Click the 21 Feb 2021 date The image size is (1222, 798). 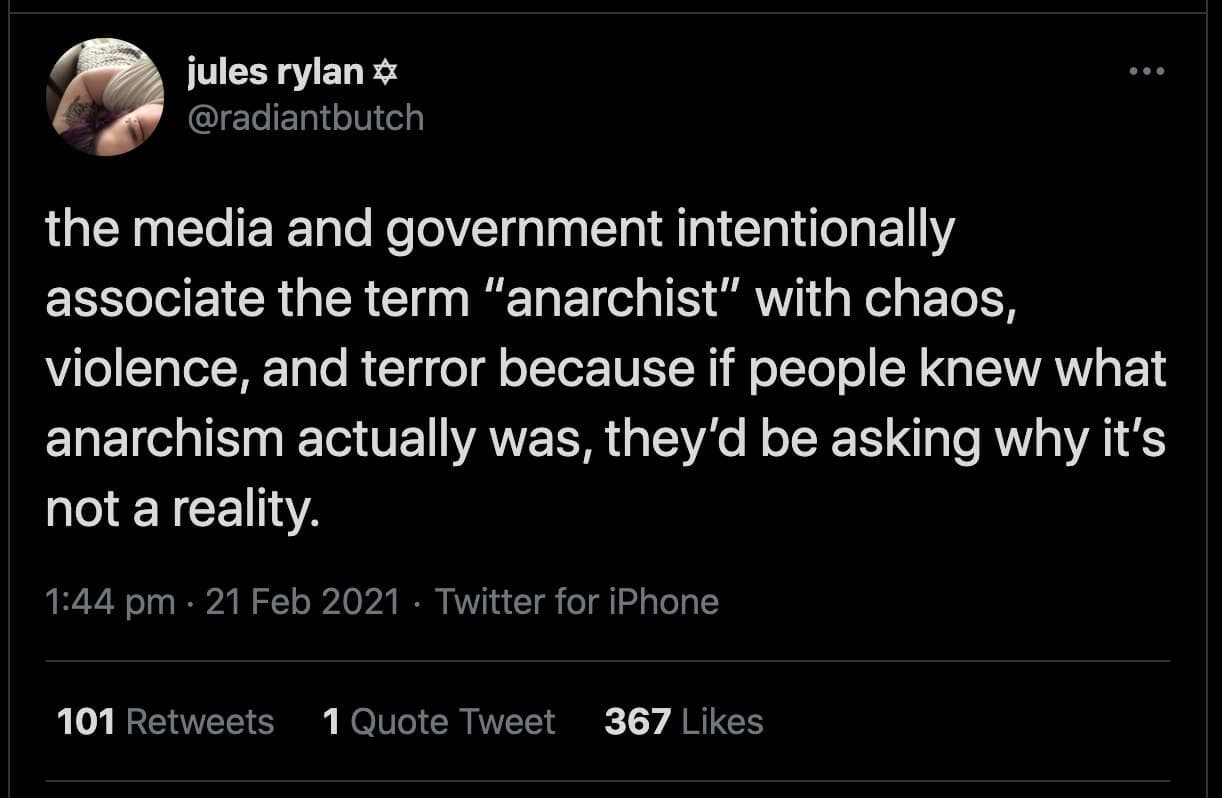coord(302,602)
